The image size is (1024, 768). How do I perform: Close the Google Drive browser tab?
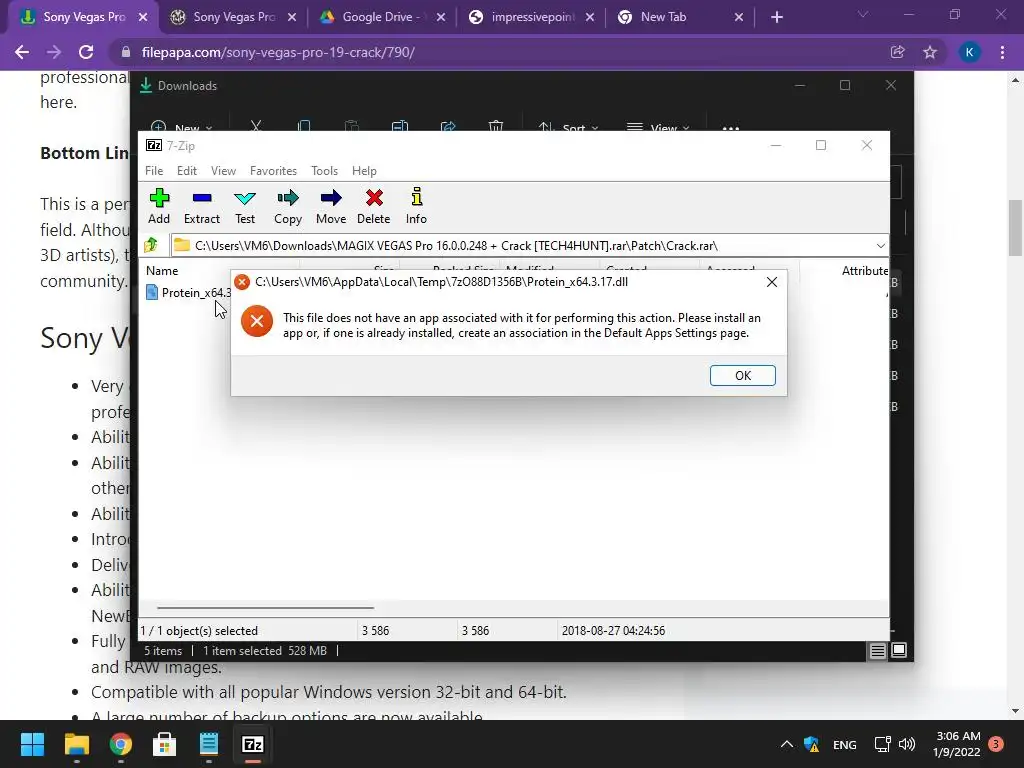point(441,17)
